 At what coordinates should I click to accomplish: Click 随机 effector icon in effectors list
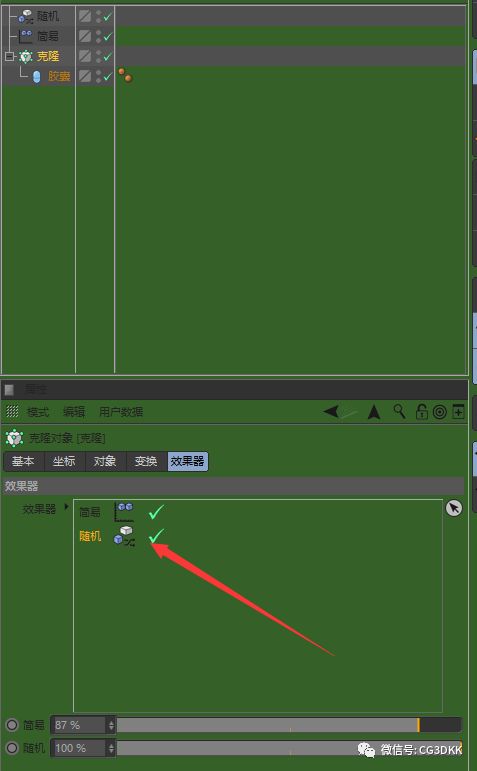pos(124,536)
